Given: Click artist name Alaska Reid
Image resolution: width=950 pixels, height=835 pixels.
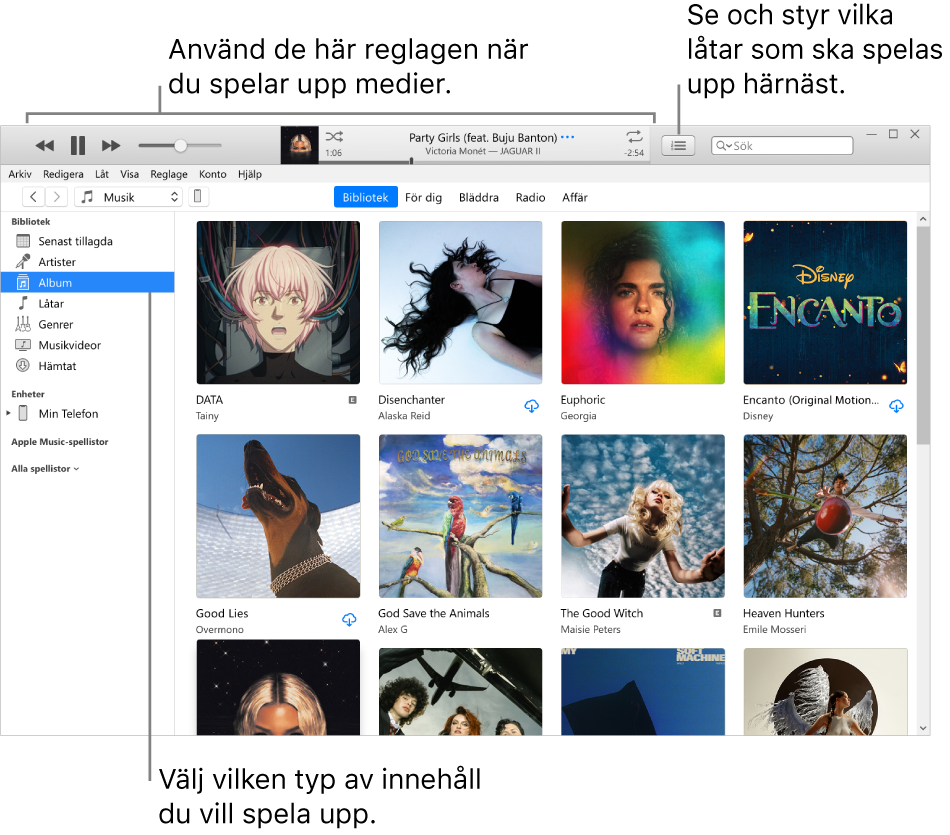Looking at the screenshot, I should 404,416.
